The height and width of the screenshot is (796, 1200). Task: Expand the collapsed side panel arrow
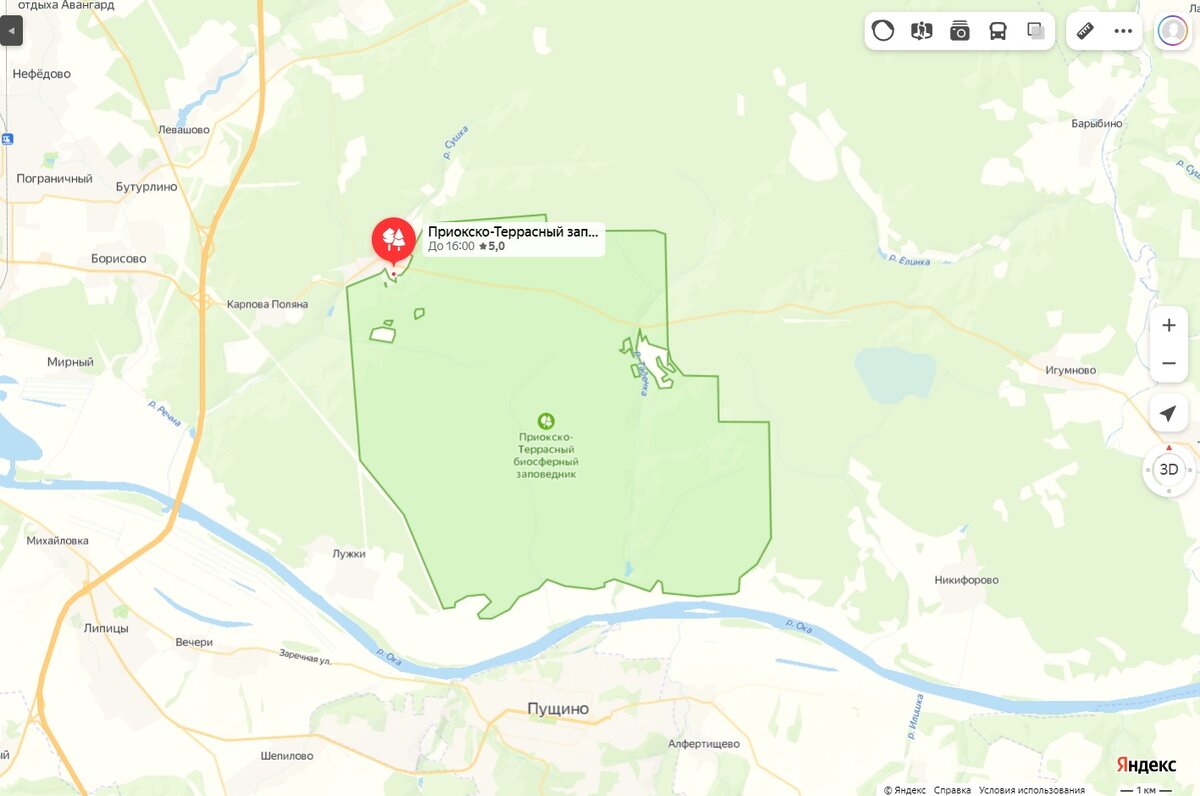pyautogui.click(x=11, y=31)
